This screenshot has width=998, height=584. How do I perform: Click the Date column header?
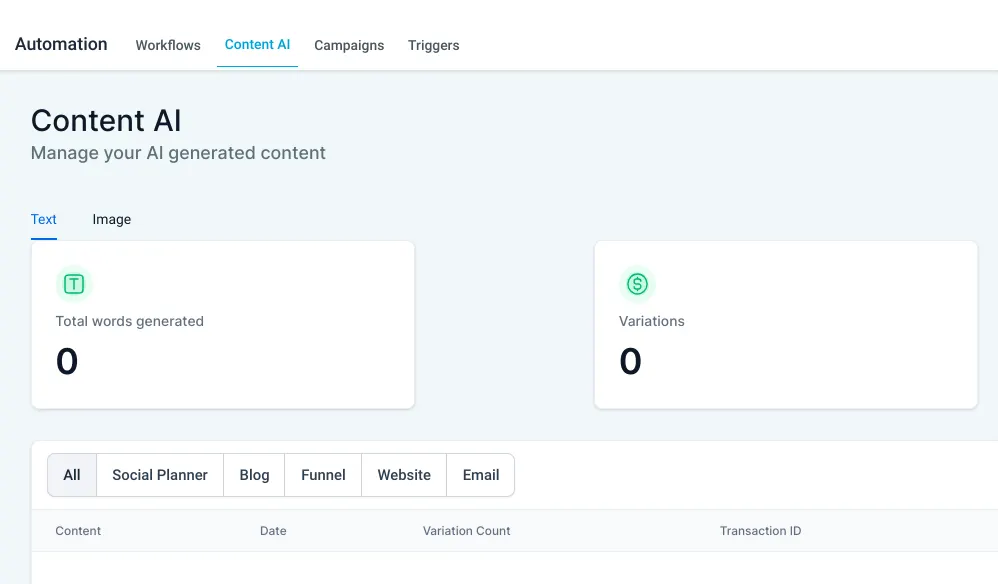click(273, 531)
